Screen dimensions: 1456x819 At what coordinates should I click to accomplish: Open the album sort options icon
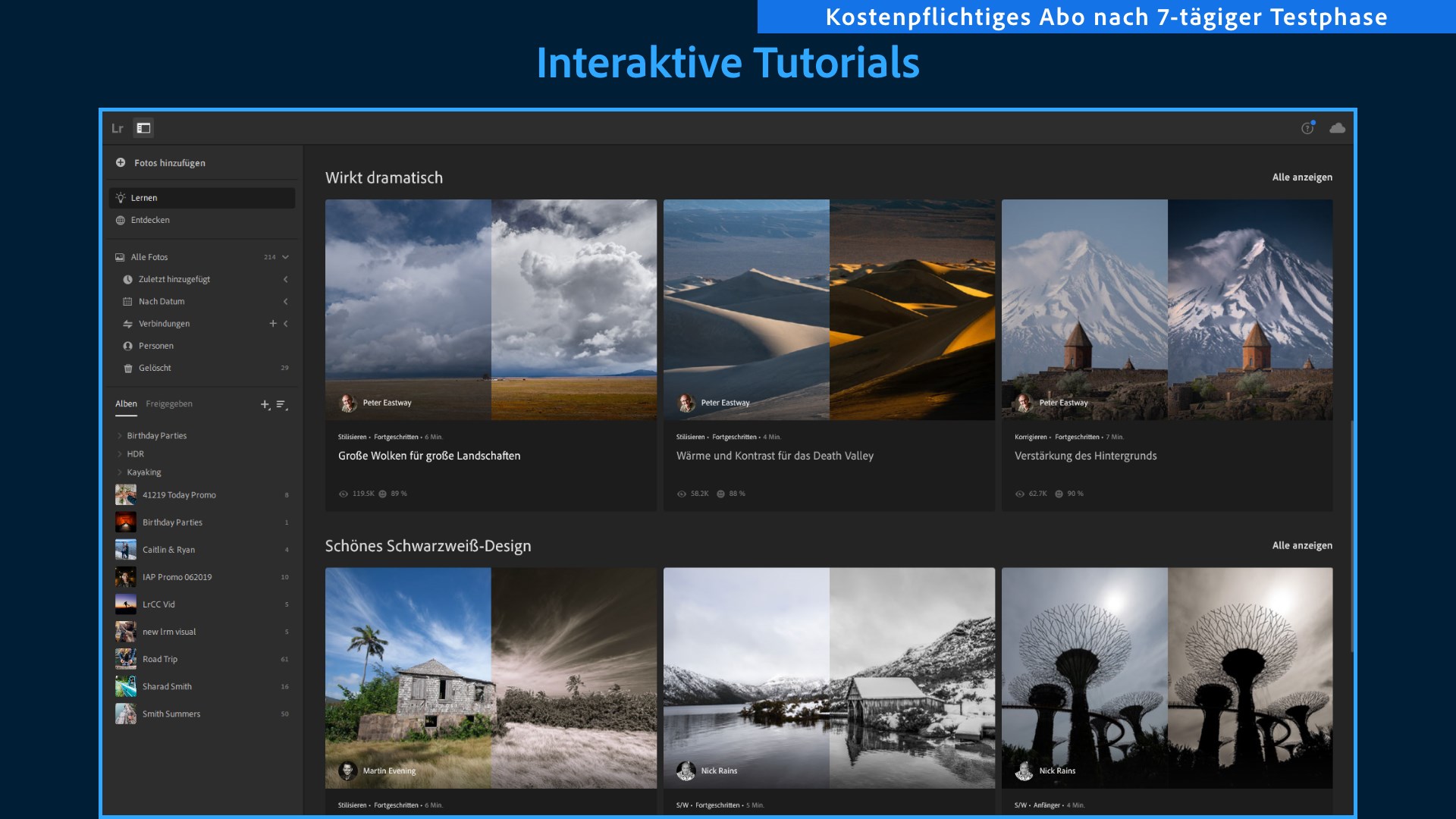click(281, 405)
